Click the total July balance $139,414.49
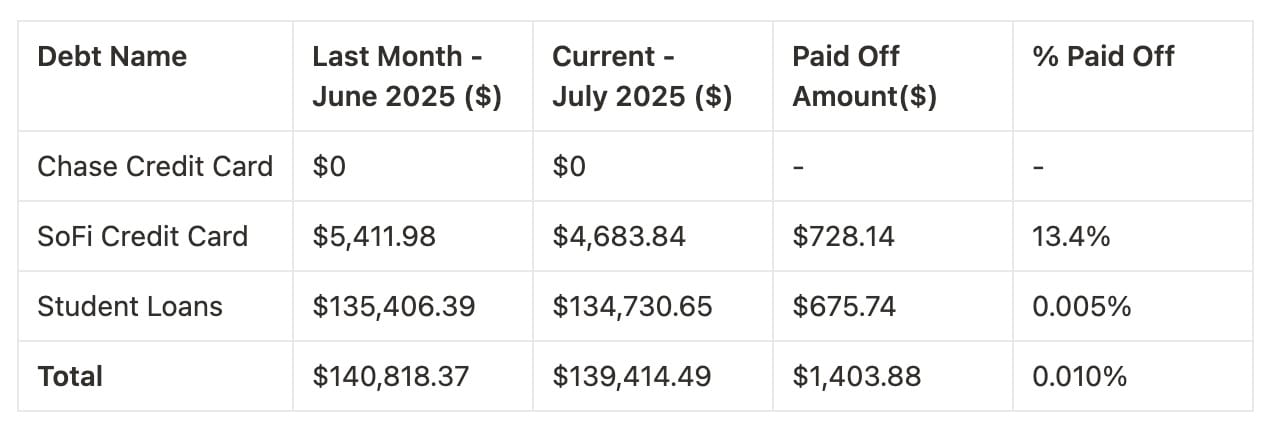Screen dimensions: 1272x434 point(631,376)
